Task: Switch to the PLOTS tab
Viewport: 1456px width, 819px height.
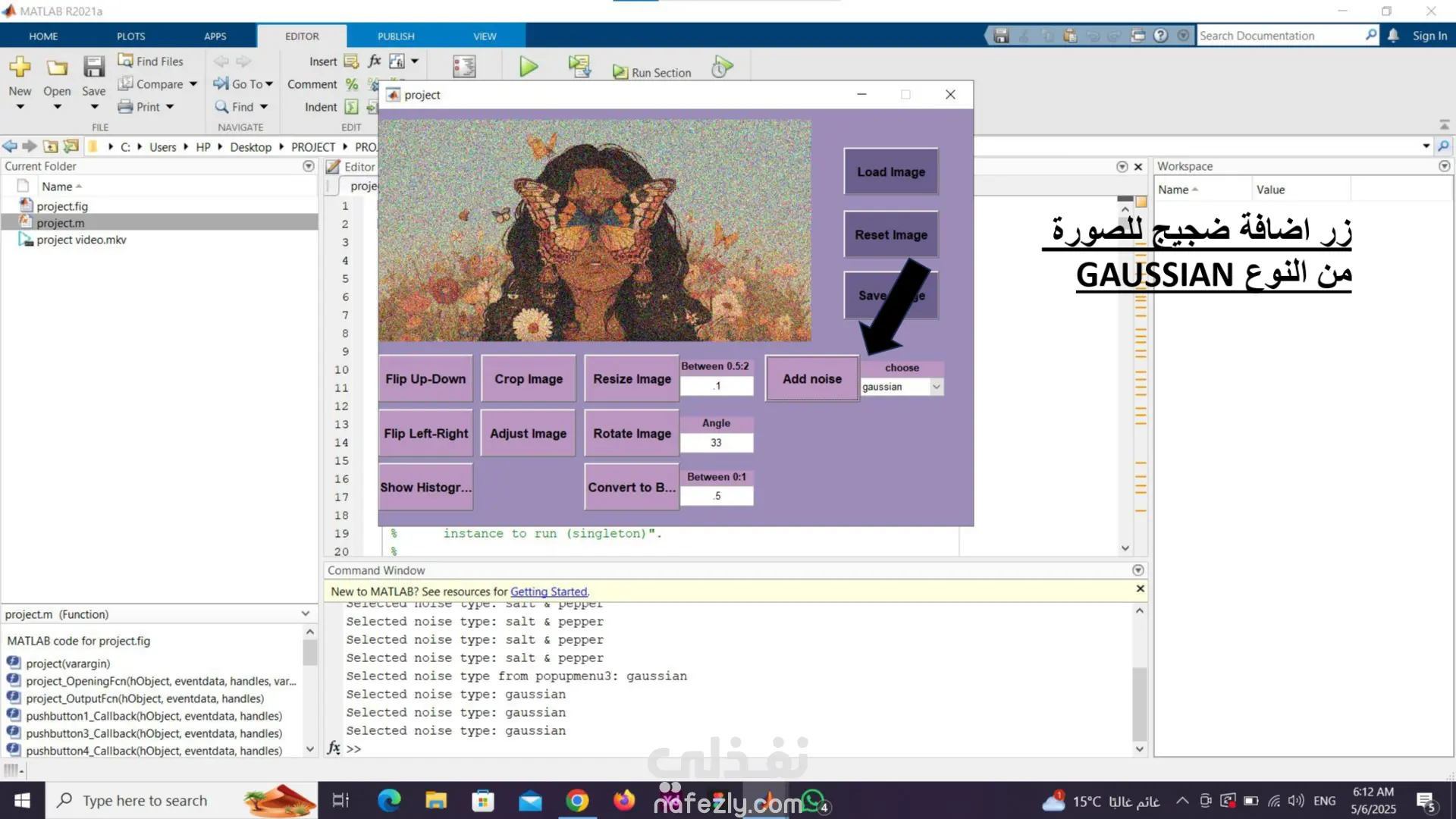Action: 130,36
